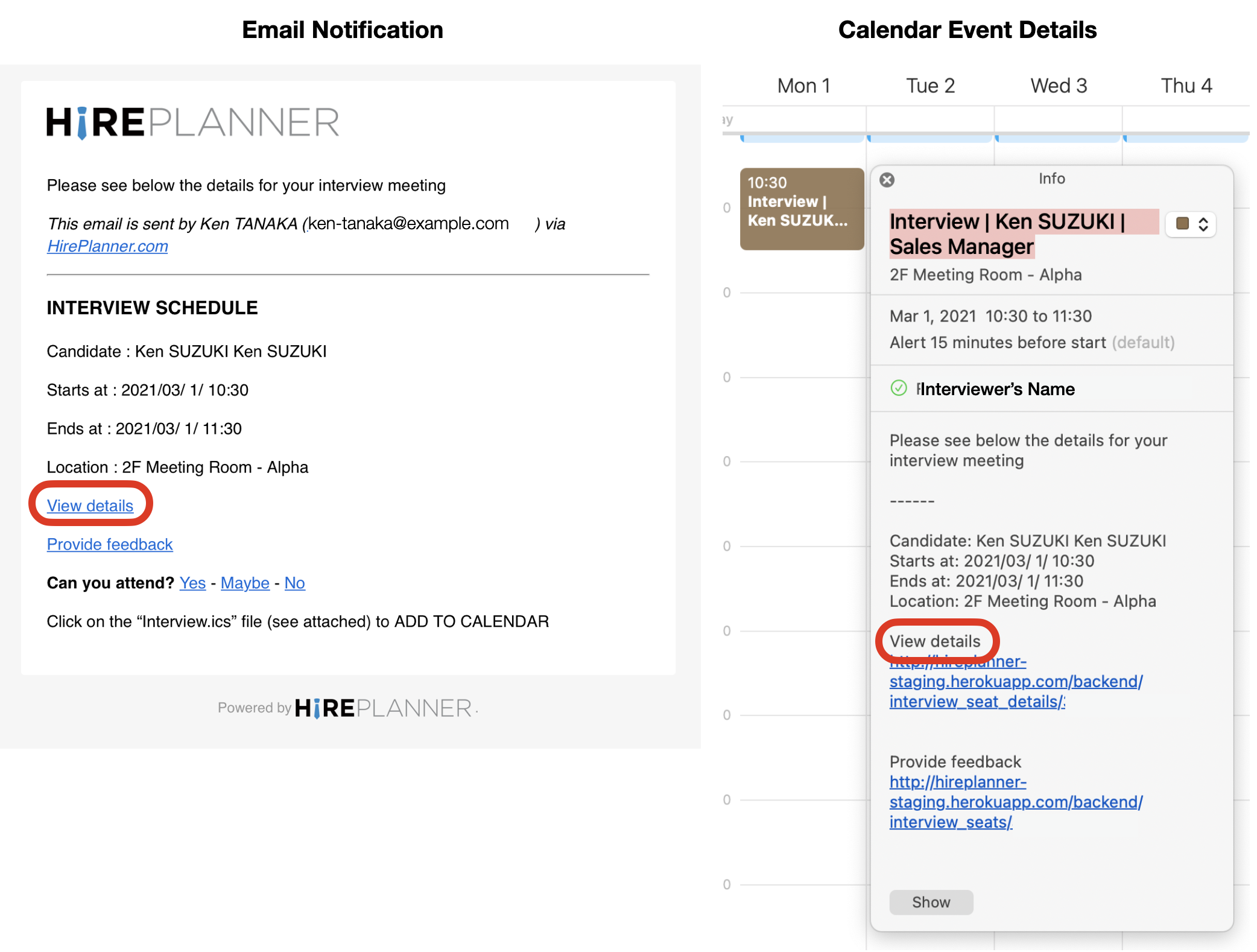The image size is (1257, 952).
Task: Select the 10:30 Interview calendar event
Action: pos(801,208)
